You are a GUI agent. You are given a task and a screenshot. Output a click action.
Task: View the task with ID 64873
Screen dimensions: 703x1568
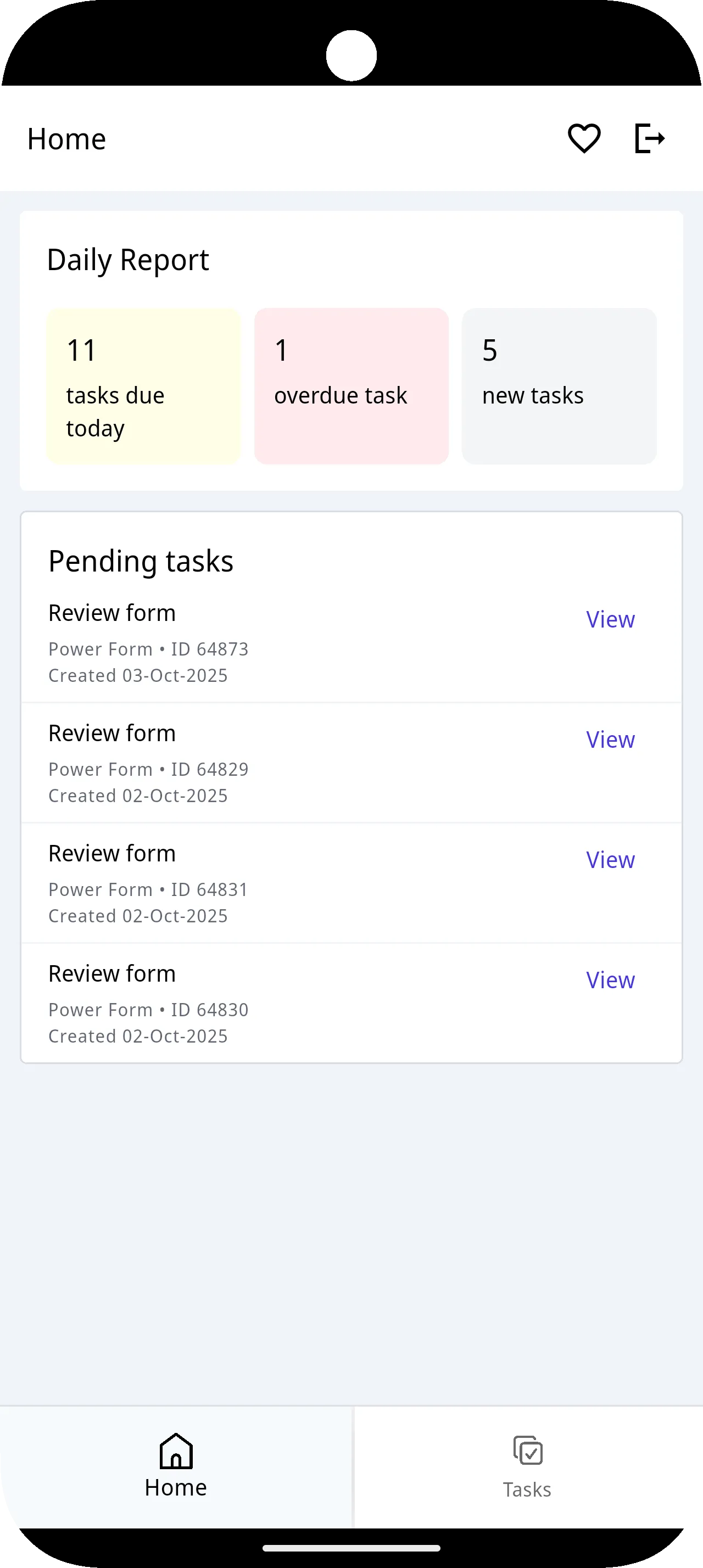pos(611,619)
